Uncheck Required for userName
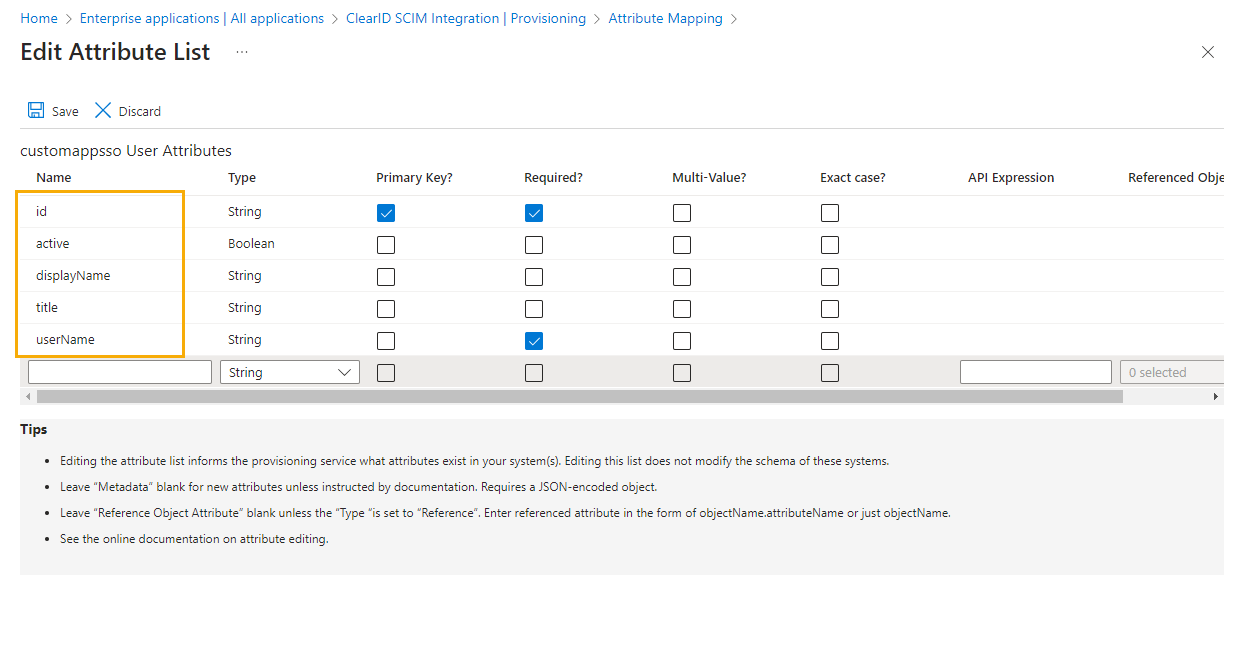The image size is (1244, 647). (533, 340)
